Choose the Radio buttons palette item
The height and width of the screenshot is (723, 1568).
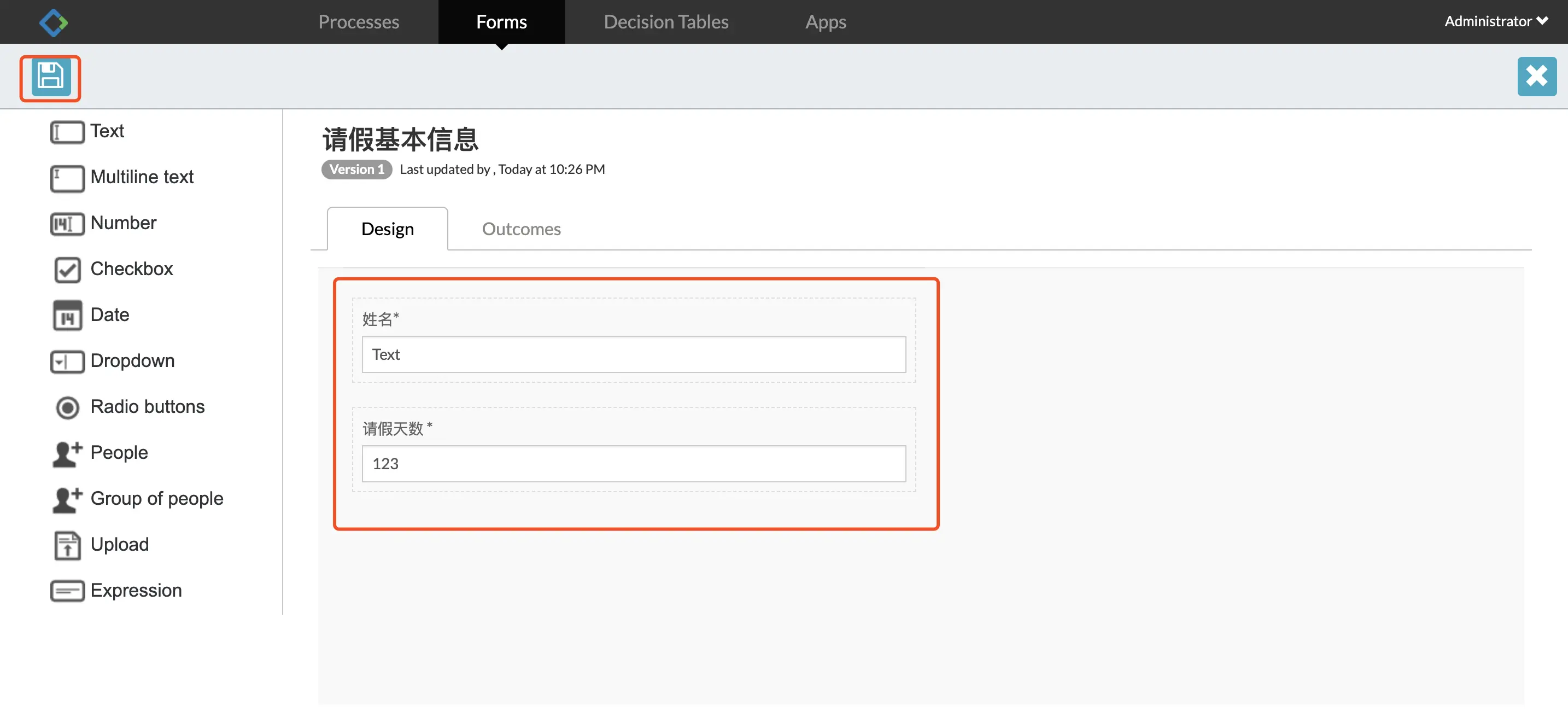[x=67, y=407]
